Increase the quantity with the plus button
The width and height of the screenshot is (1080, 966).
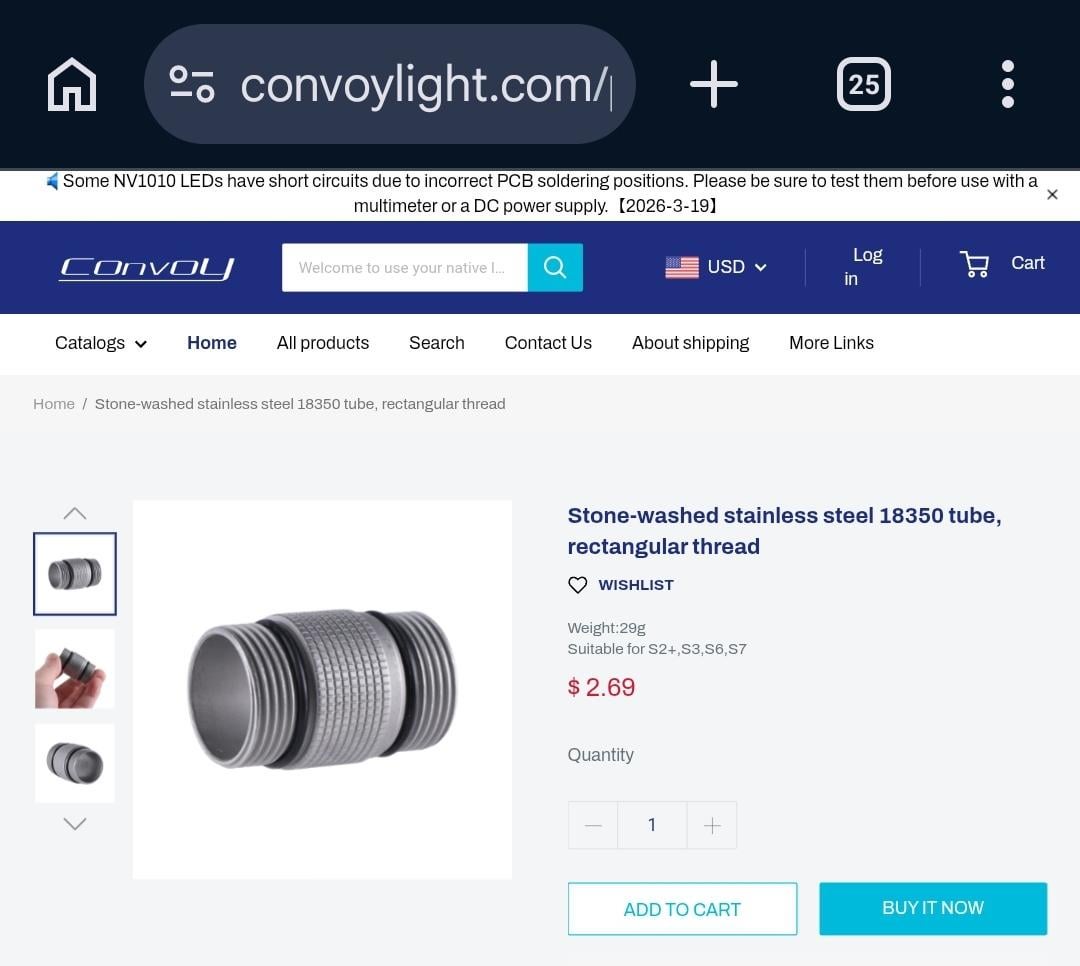click(712, 825)
